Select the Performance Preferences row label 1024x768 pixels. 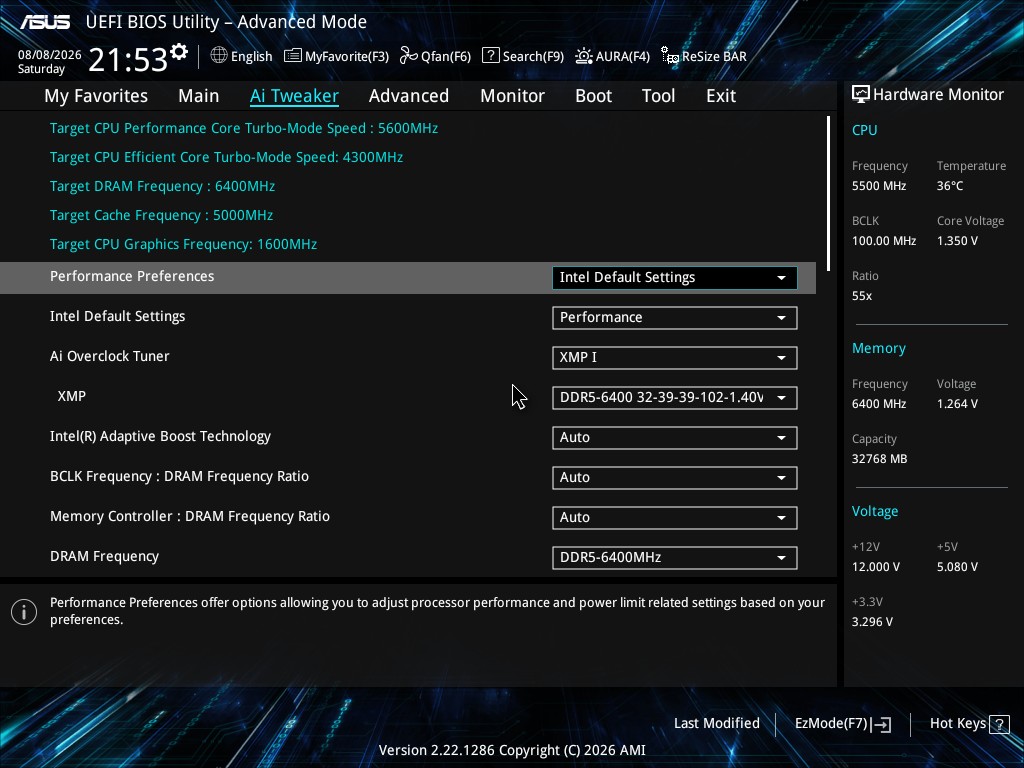[132, 276]
